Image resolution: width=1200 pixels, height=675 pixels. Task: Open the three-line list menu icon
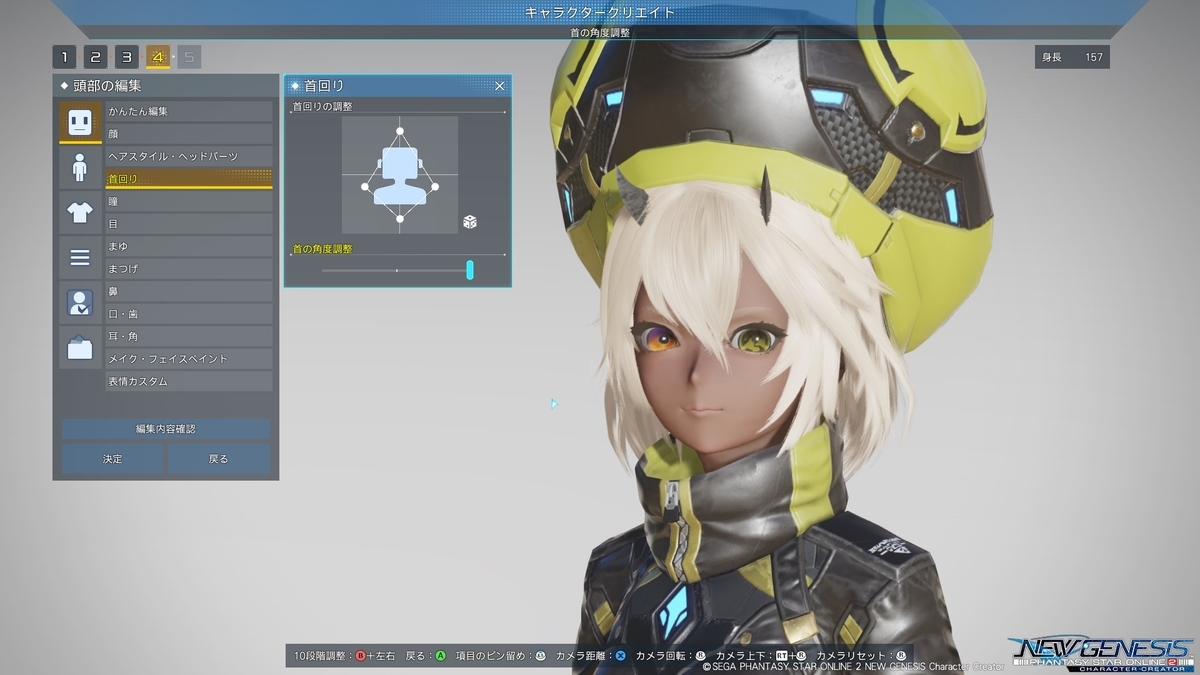click(x=80, y=257)
